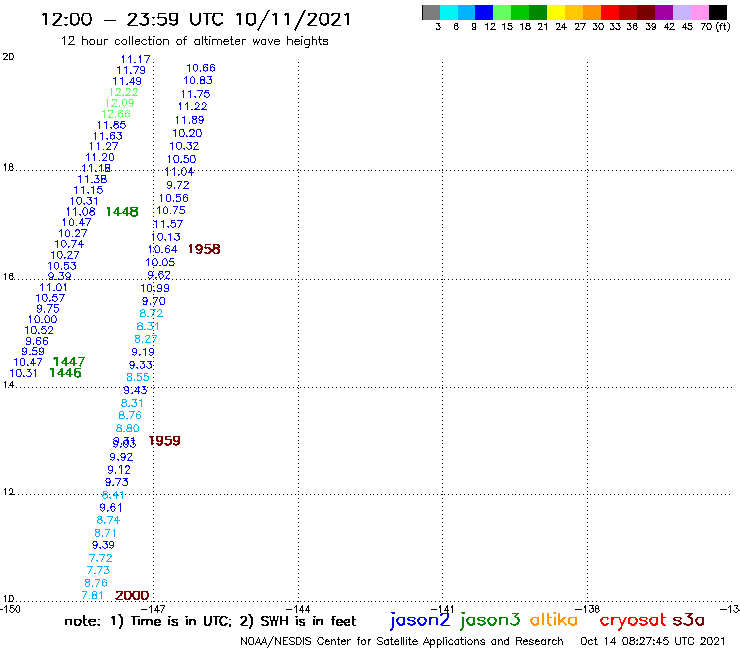This screenshot has height=650, width=740.
Task: Select wave height value 10.66
Action: (201, 68)
